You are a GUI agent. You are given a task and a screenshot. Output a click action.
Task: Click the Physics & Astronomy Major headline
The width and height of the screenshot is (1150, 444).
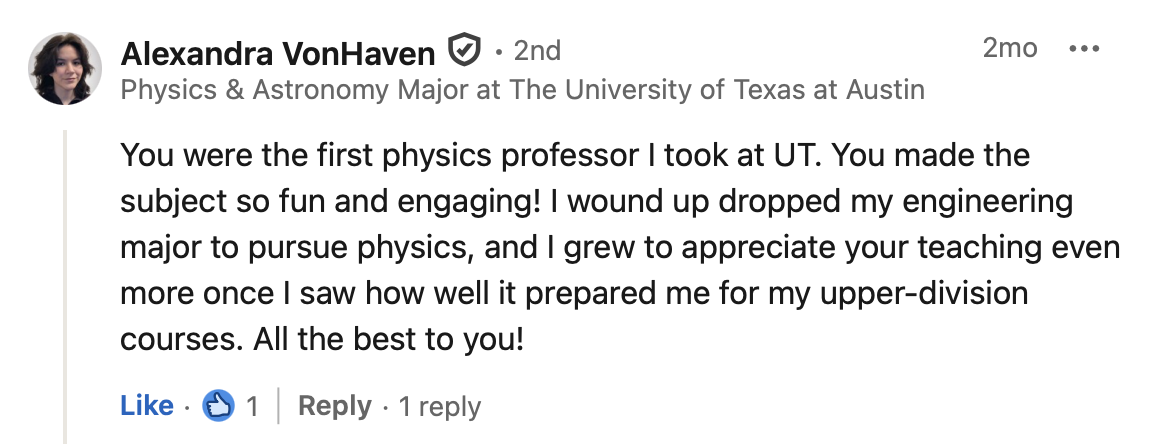(522, 90)
